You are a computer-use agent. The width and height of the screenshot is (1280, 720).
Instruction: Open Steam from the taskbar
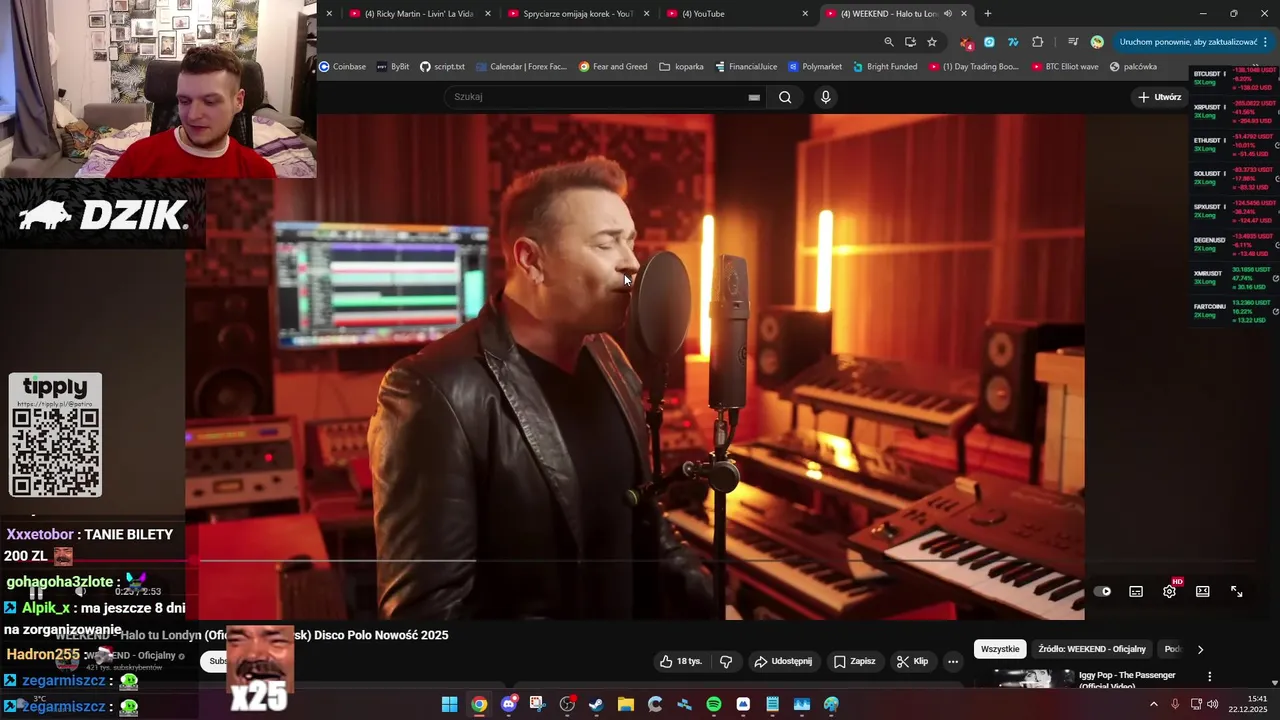(596, 704)
